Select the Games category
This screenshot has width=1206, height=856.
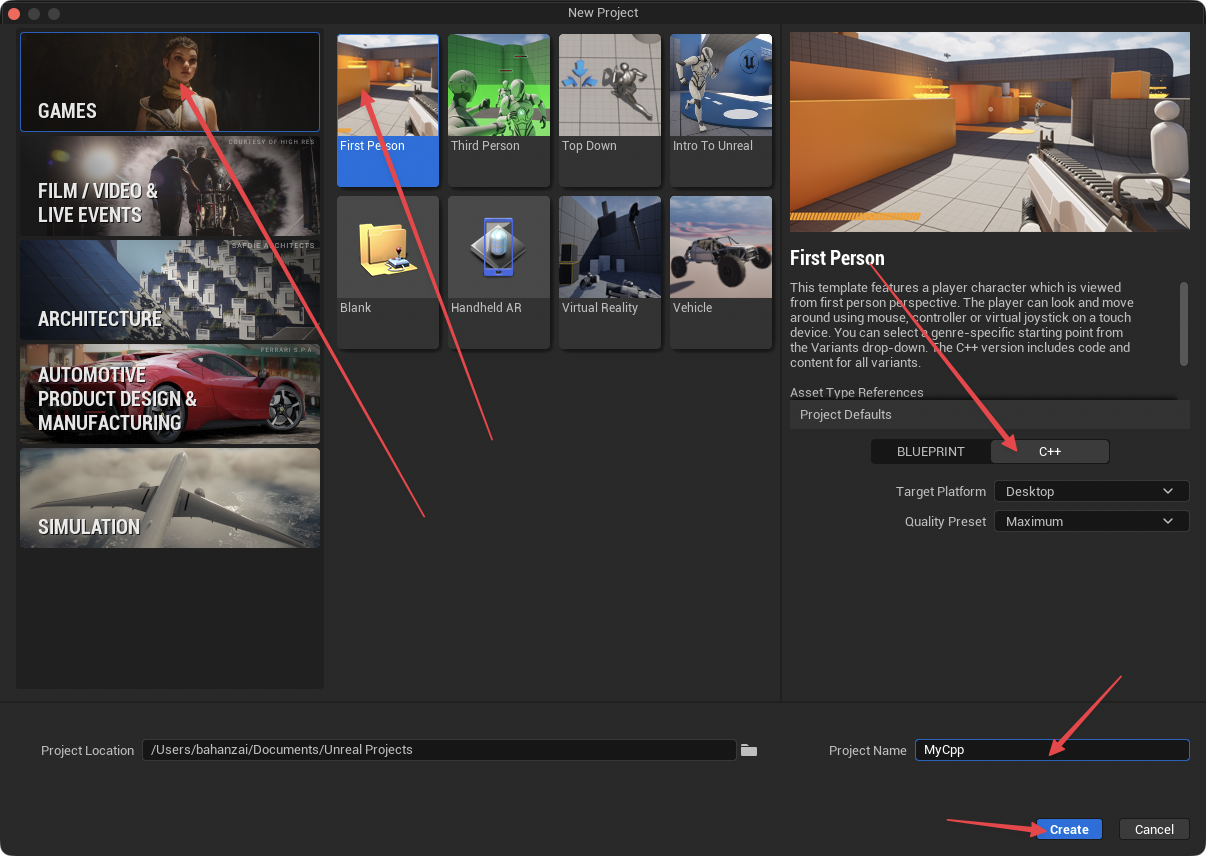point(170,82)
